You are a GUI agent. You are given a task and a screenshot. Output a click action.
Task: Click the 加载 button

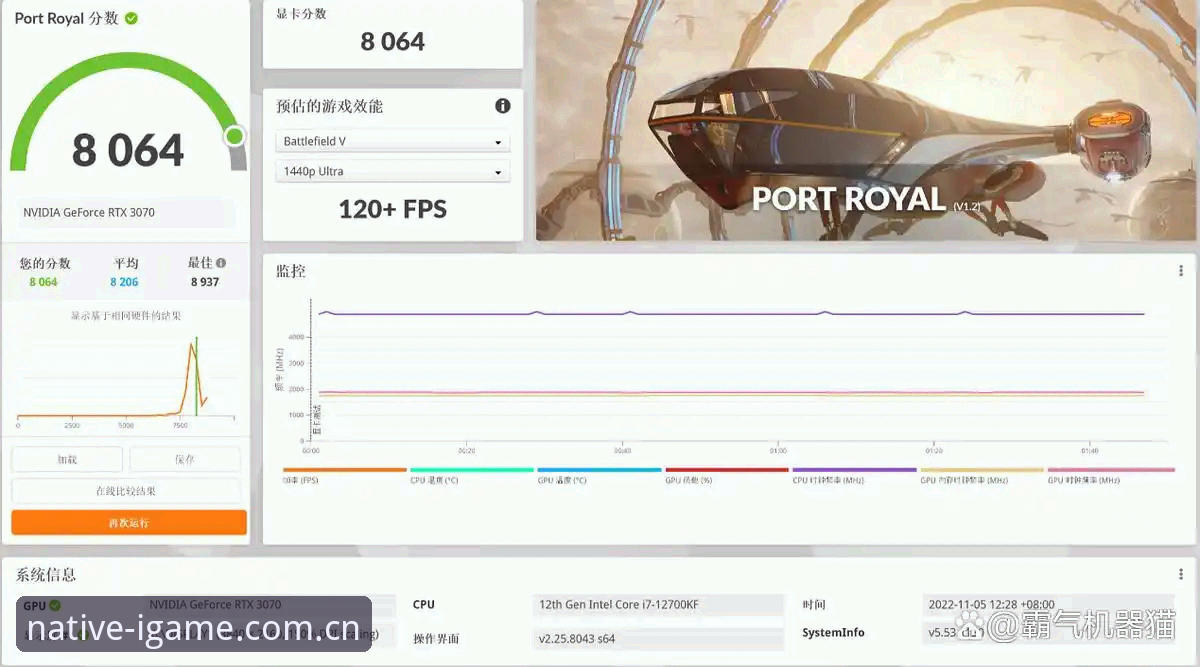[67, 459]
